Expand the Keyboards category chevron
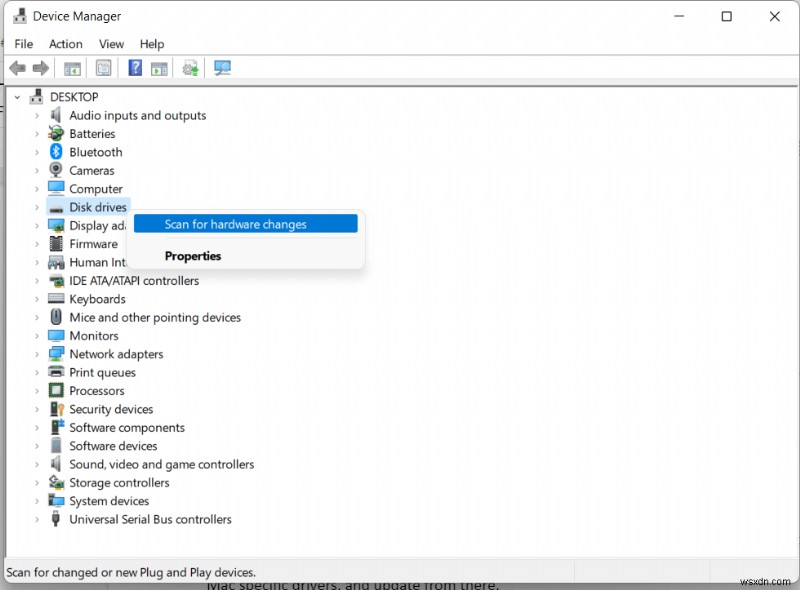 [37, 299]
